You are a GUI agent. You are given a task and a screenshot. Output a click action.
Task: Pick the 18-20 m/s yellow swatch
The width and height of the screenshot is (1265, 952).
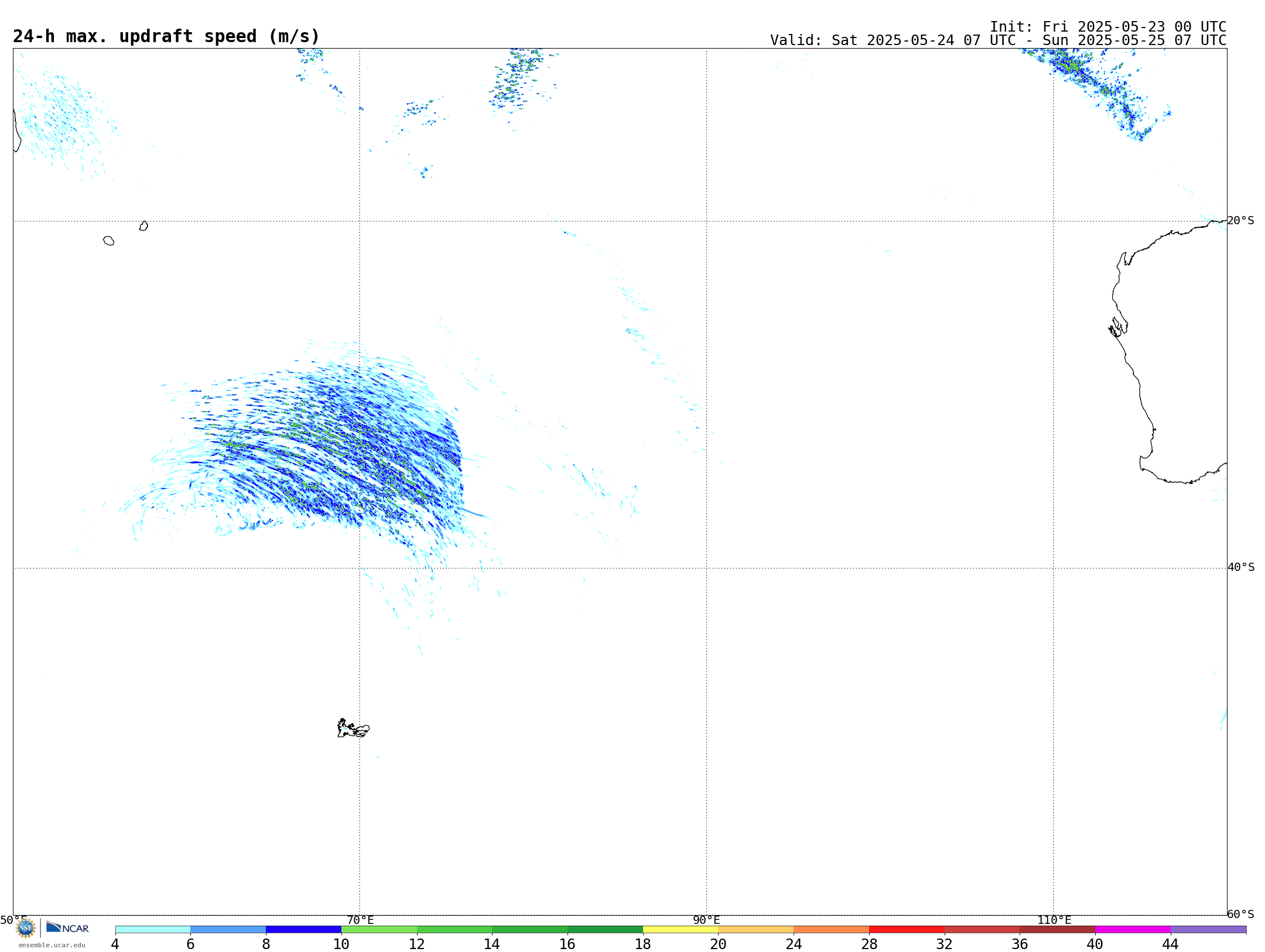tap(681, 929)
